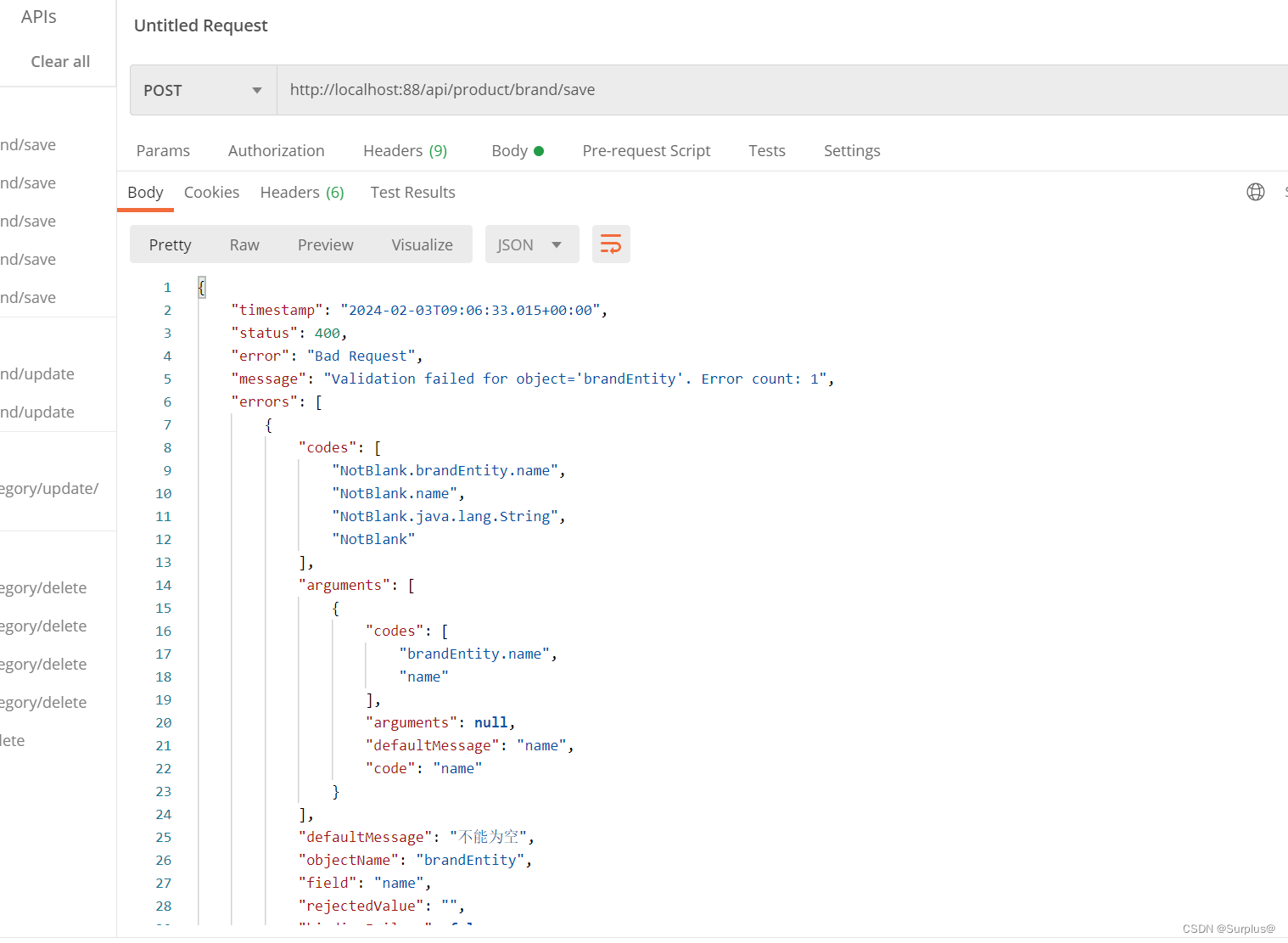The image size is (1288, 943).
Task: Select the response Headers (6) tab
Action: coord(302,193)
